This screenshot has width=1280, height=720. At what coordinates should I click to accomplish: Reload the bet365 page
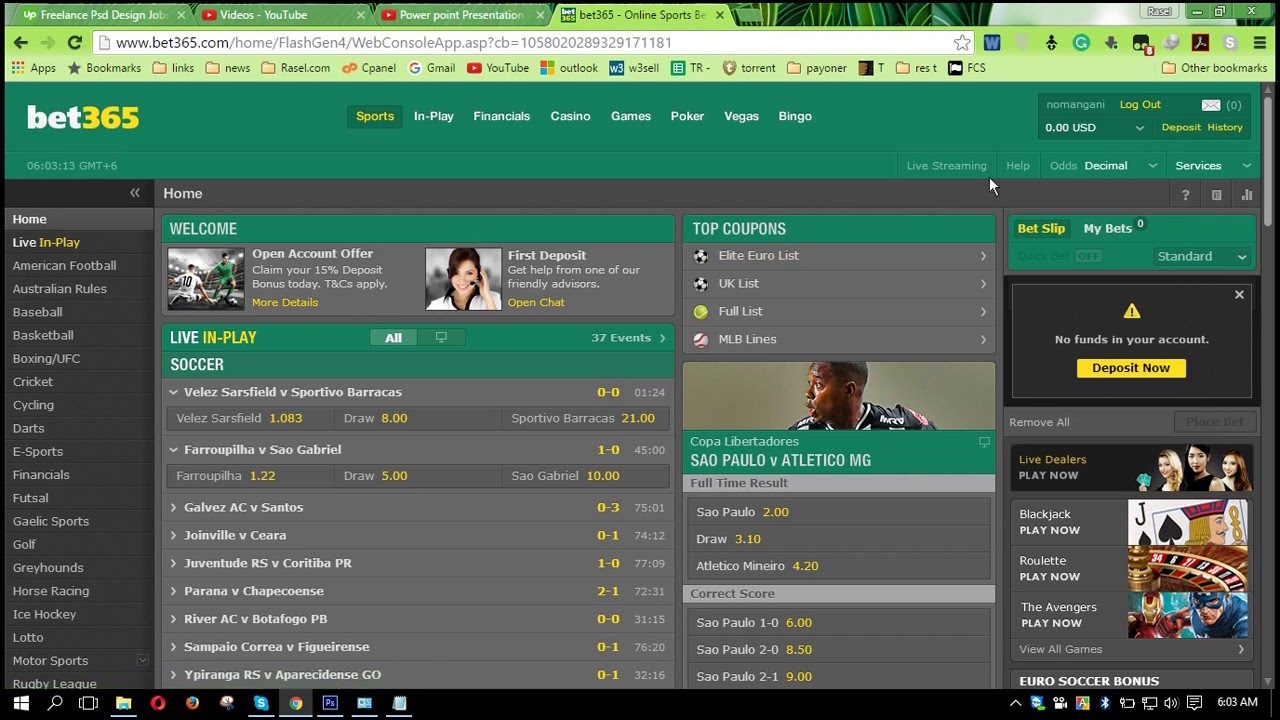pyautogui.click(x=74, y=42)
